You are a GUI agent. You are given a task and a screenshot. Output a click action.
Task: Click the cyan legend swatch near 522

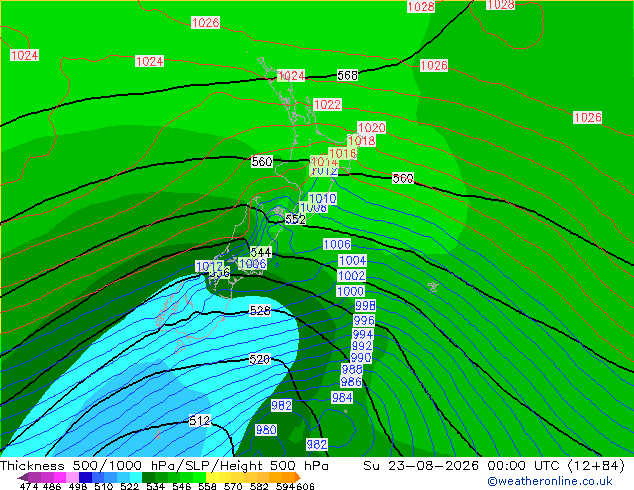click(x=136, y=477)
